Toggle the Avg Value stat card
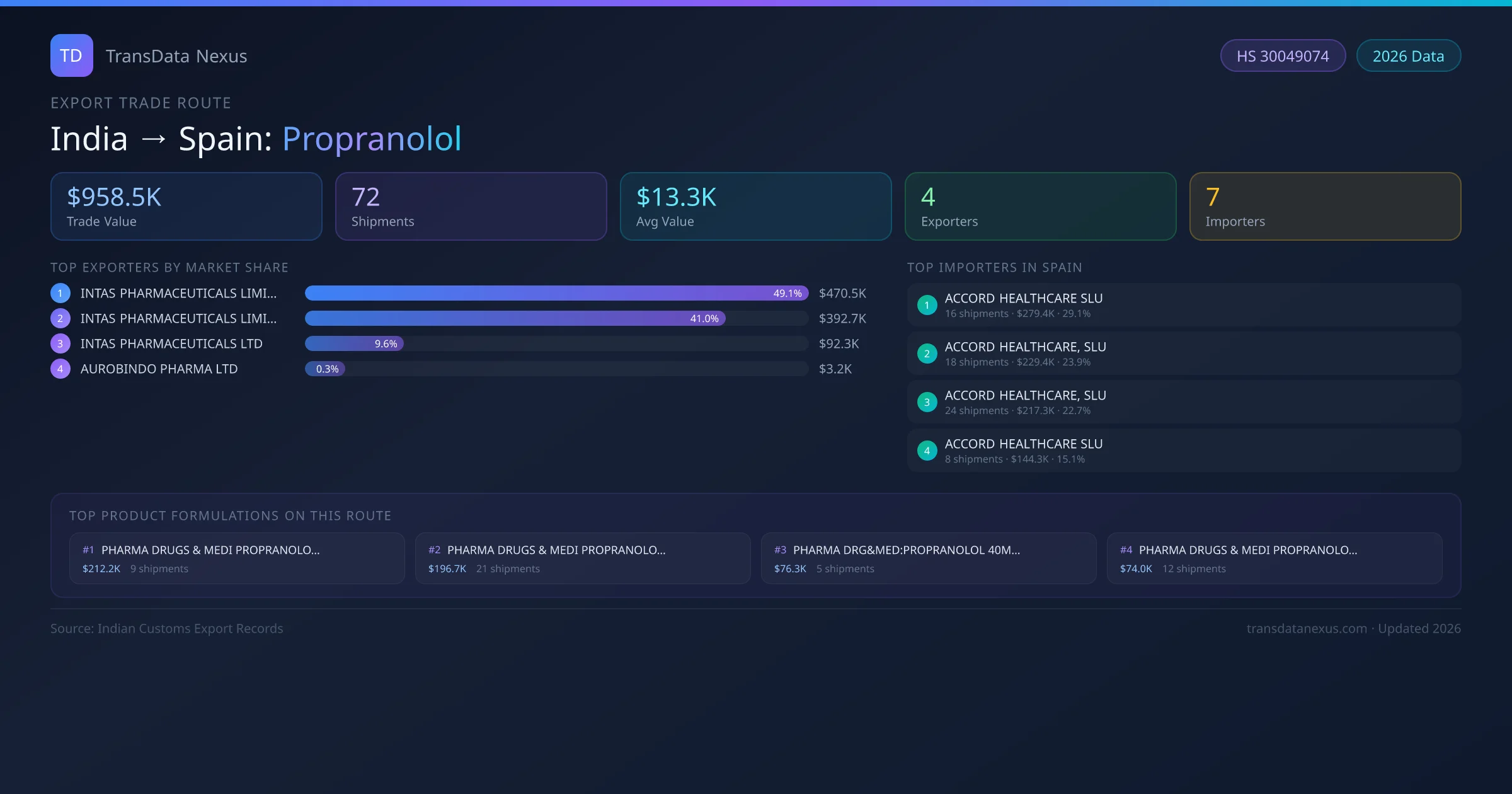Image resolution: width=1512 pixels, height=794 pixels. coord(755,206)
